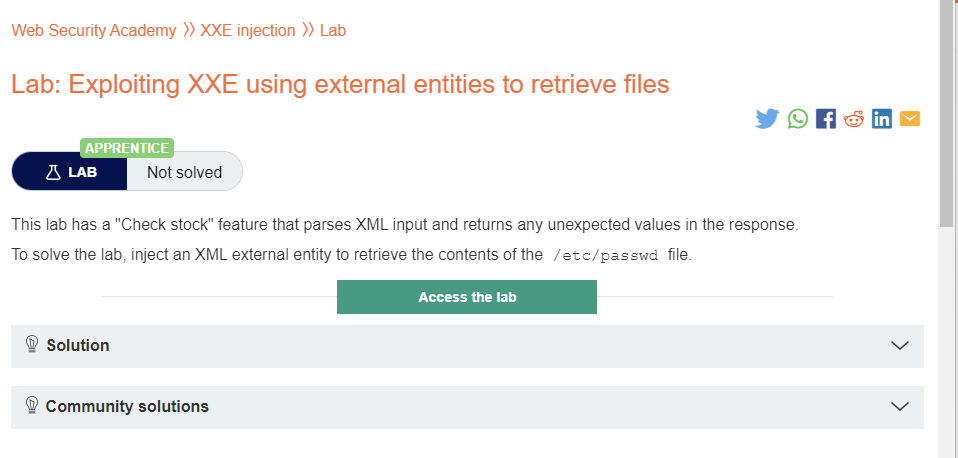The image size is (958, 458).
Task: Share the lab via Twitter icon
Action: (767, 118)
